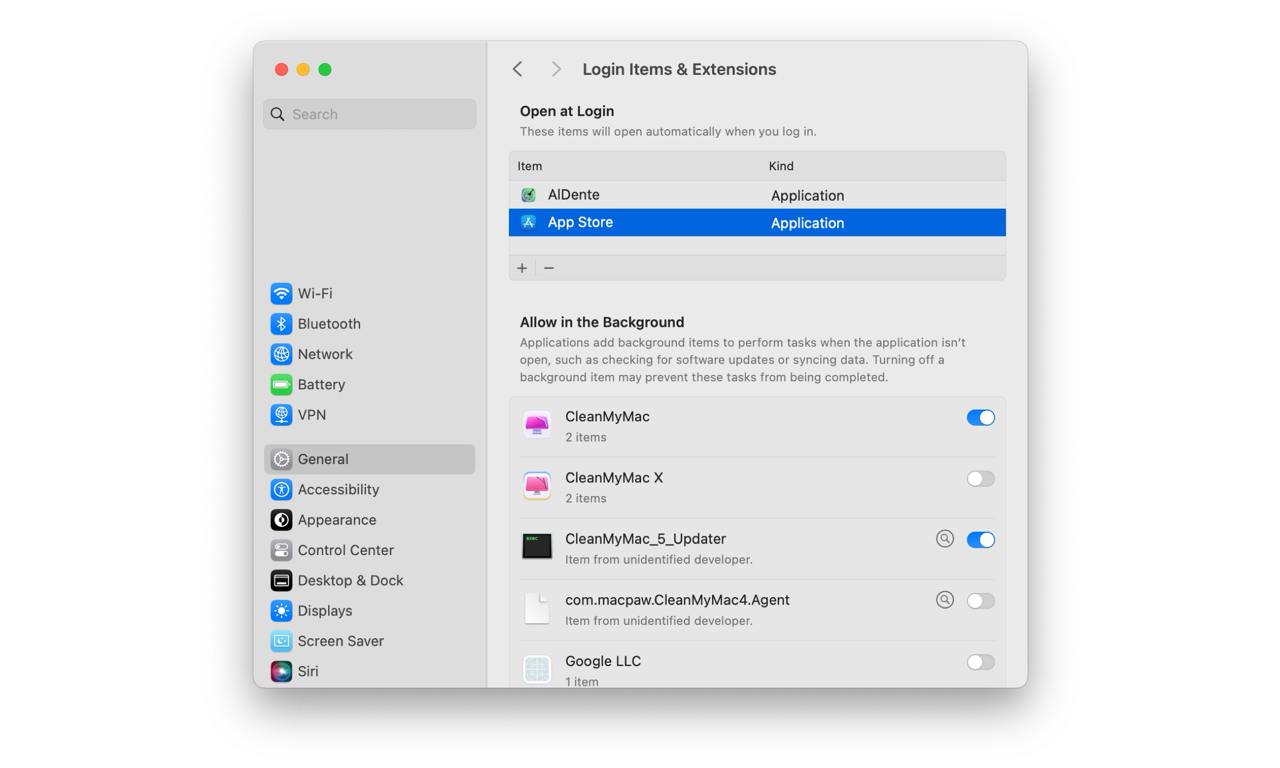Open Appearance settings pane
This screenshot has height=768, width=1280.
[369, 520]
